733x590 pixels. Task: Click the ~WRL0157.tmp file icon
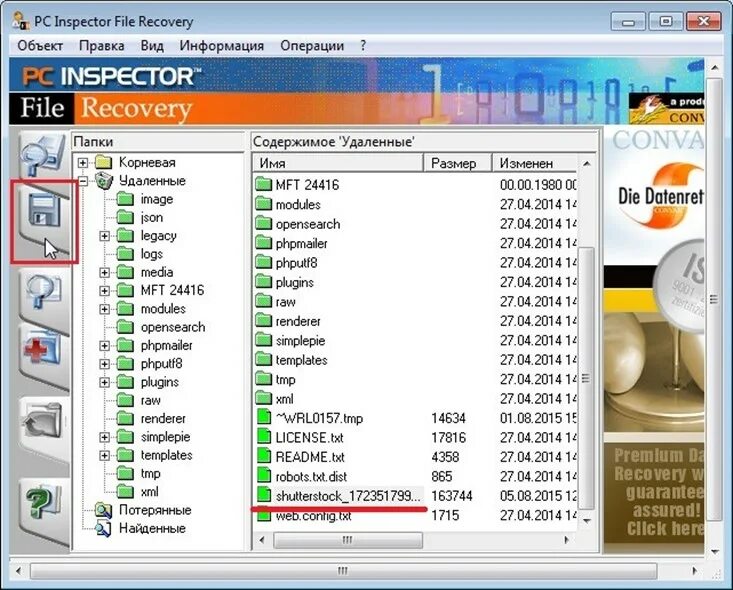(x=264, y=417)
